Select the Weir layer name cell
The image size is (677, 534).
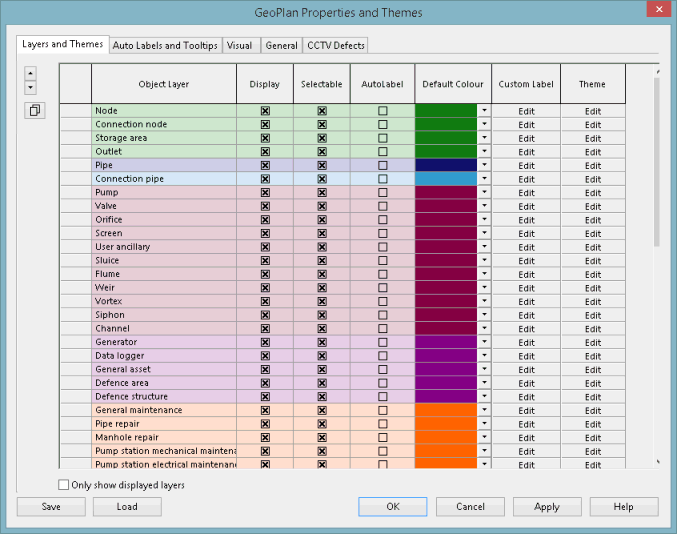[164, 288]
